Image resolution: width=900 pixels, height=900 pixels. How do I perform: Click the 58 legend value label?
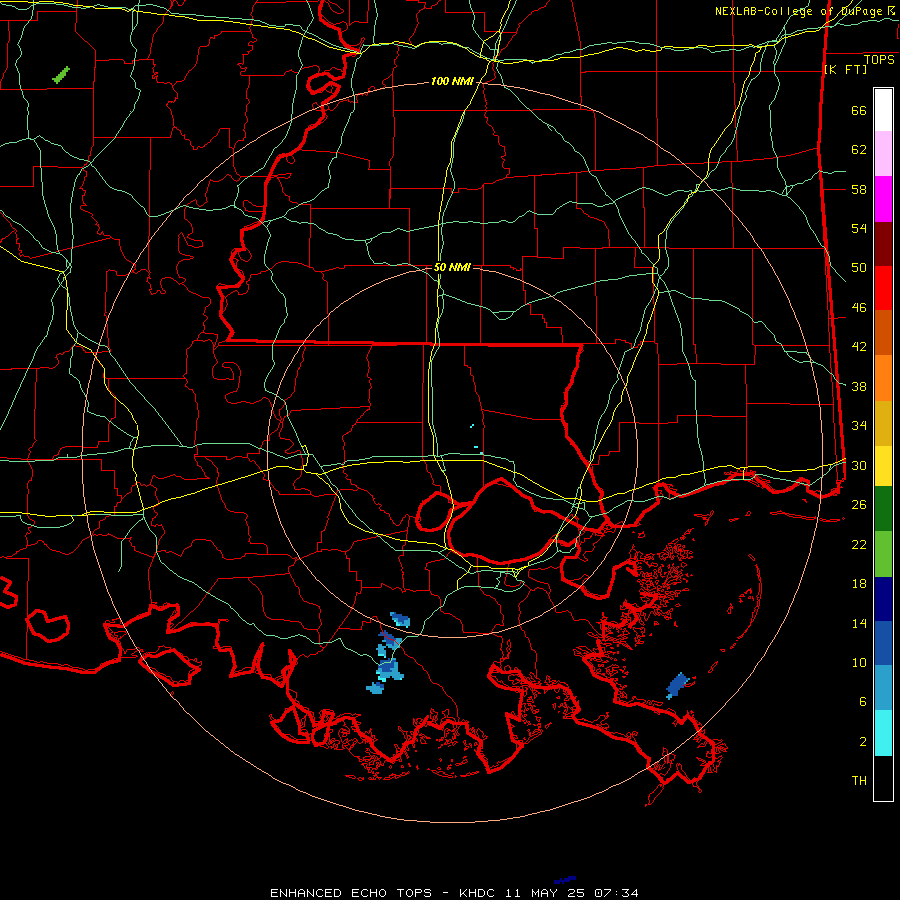tap(859, 189)
